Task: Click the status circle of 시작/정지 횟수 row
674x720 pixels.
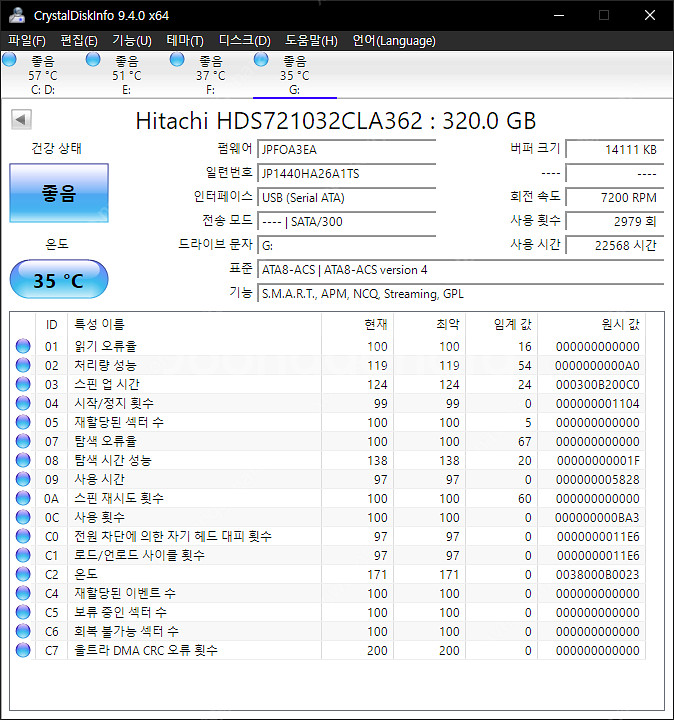Action: click(x=23, y=403)
